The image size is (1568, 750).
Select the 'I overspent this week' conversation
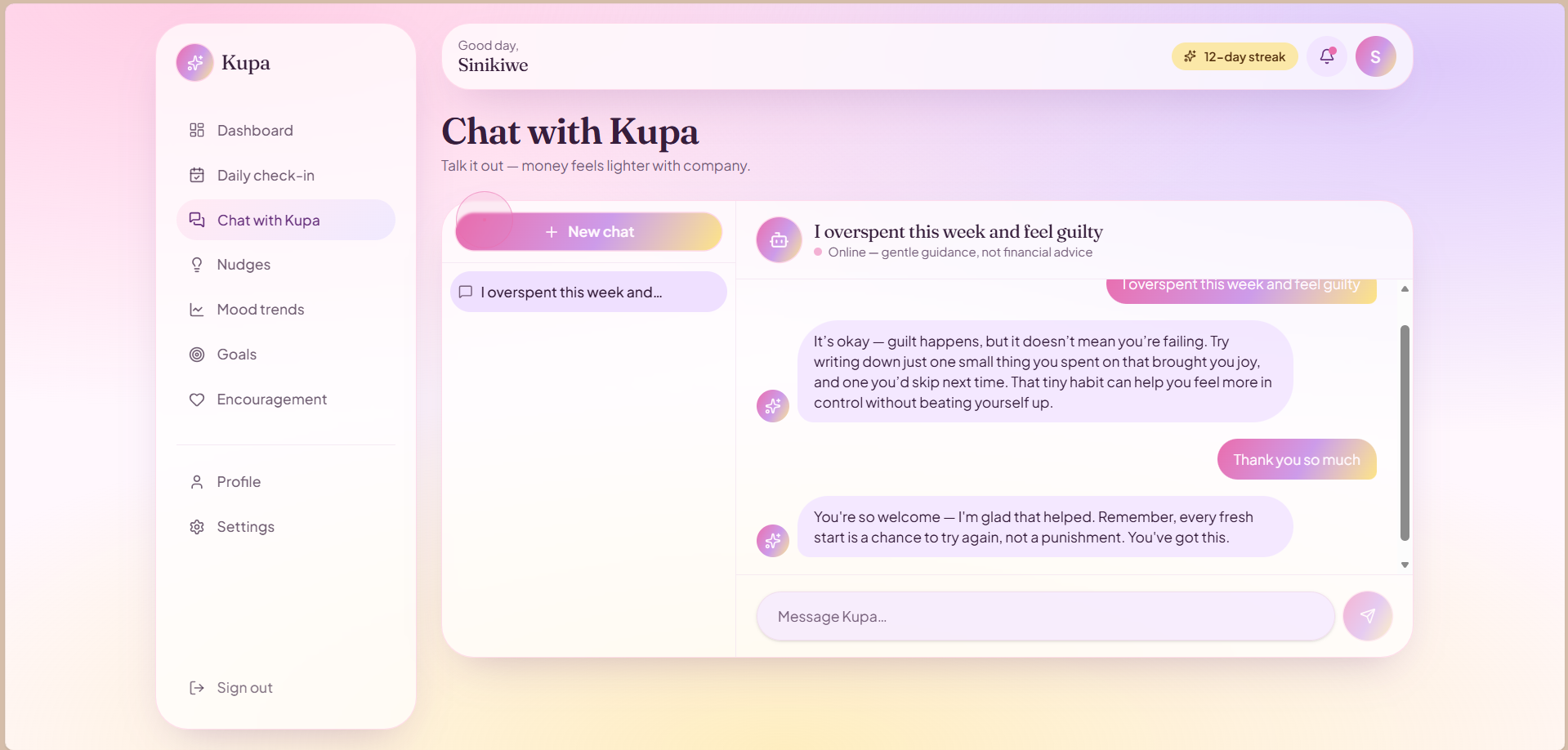(588, 292)
